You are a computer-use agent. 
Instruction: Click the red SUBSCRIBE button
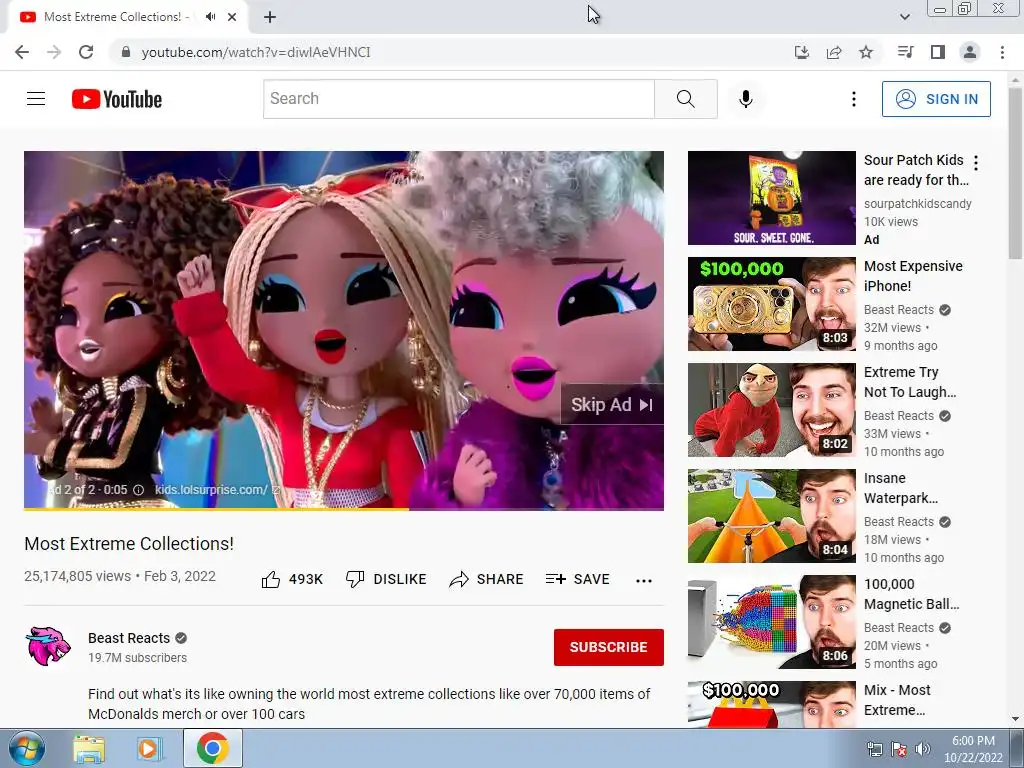(609, 647)
